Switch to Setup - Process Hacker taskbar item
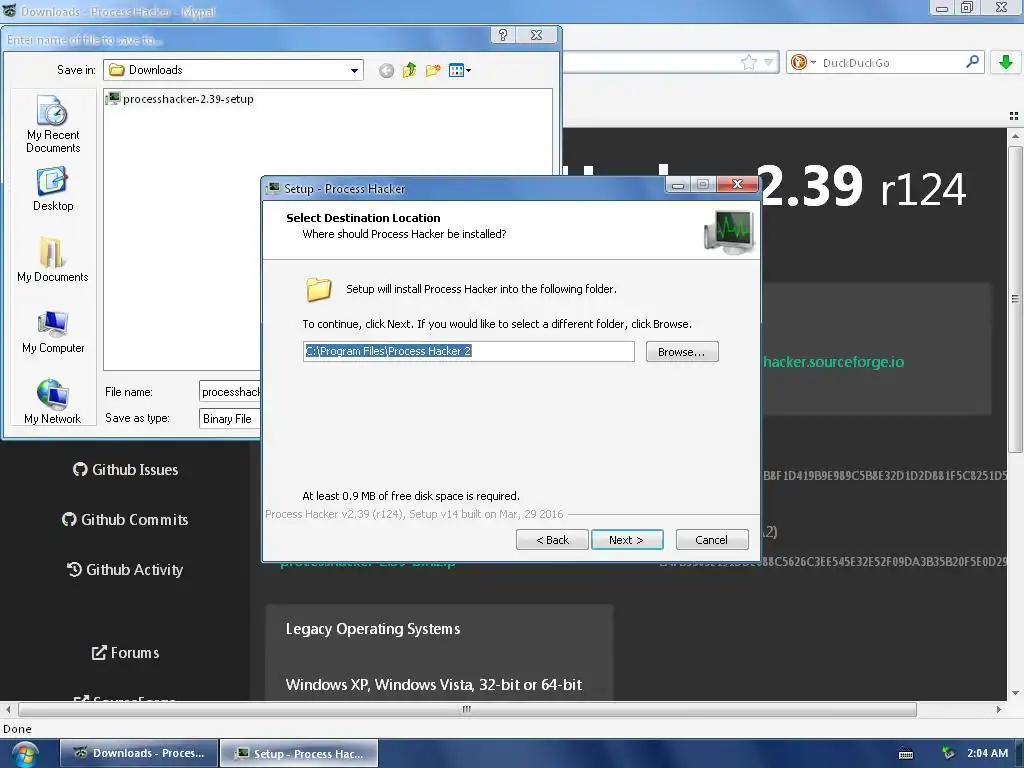The height and width of the screenshot is (768, 1024). [x=300, y=754]
